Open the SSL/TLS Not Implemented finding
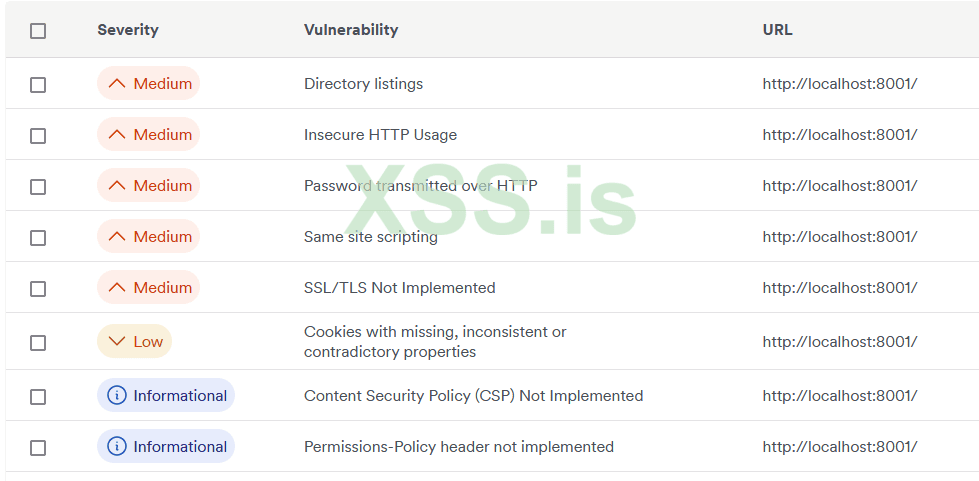Screen dimensions: 979x481 coord(399,288)
